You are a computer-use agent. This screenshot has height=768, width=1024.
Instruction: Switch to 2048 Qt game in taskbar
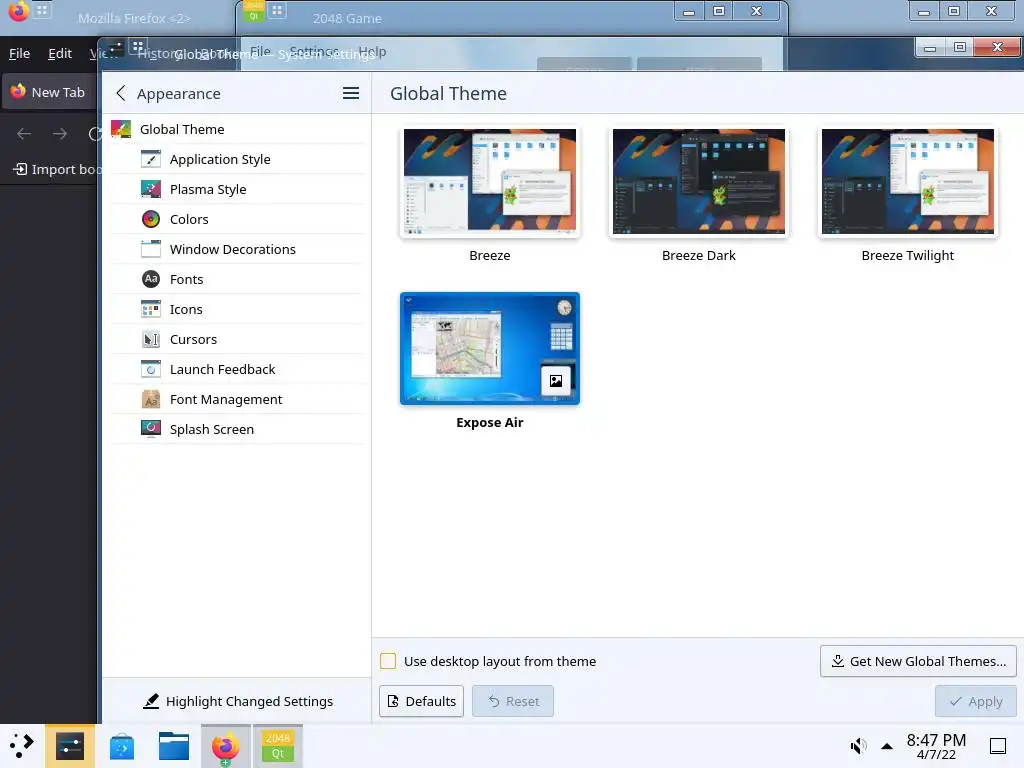click(278, 746)
